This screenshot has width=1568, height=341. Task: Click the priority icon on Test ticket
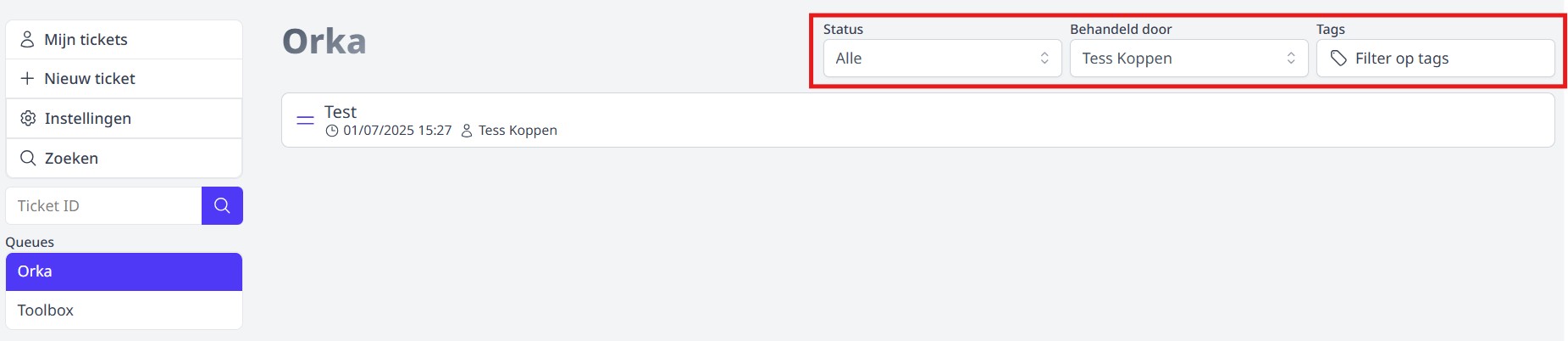[x=305, y=120]
